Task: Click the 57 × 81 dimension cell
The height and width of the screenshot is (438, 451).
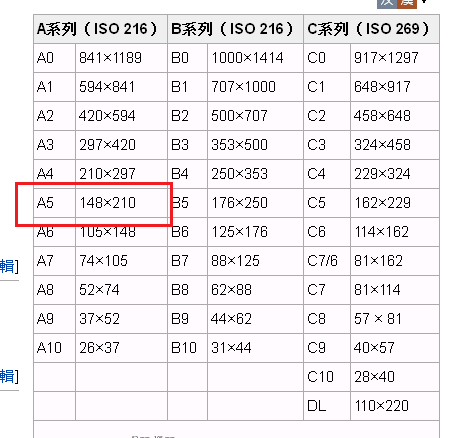Action: [x=395, y=319]
